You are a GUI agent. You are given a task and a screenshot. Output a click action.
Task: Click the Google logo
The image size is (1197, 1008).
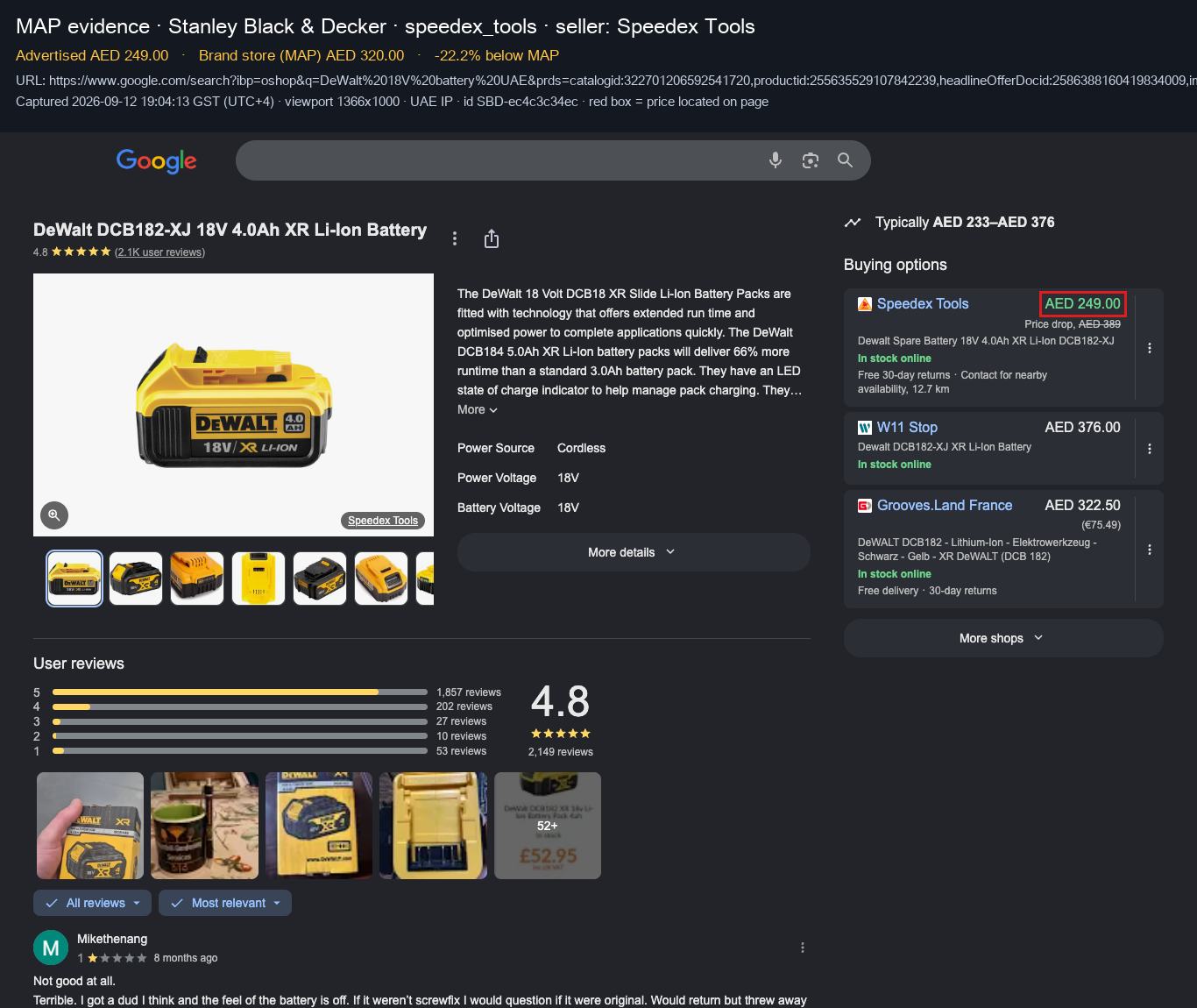(x=157, y=160)
